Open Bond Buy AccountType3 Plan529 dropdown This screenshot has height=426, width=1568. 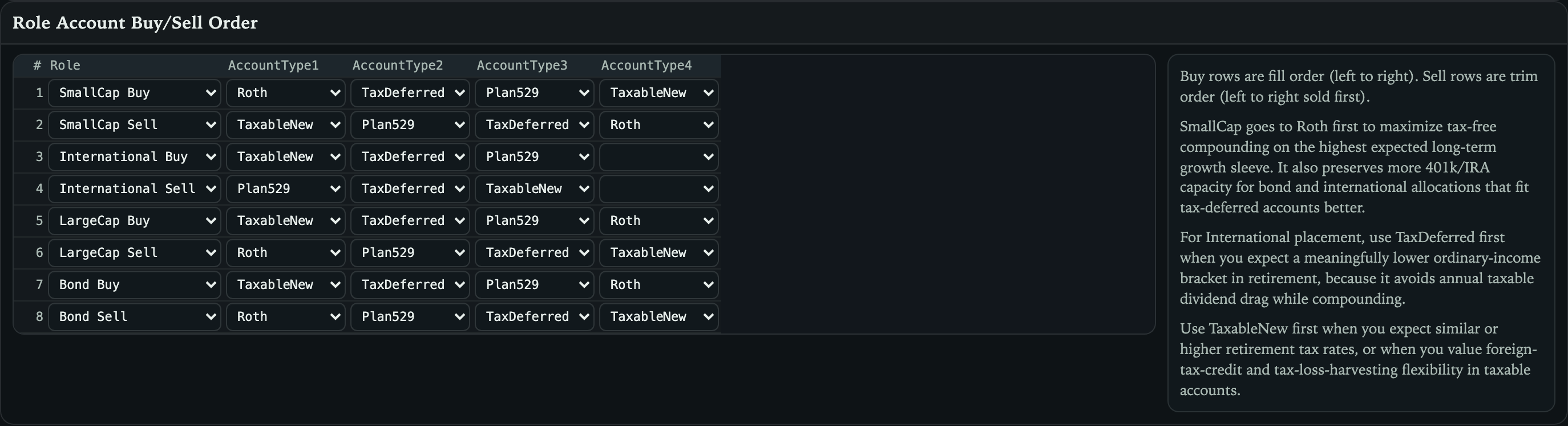[535, 285]
